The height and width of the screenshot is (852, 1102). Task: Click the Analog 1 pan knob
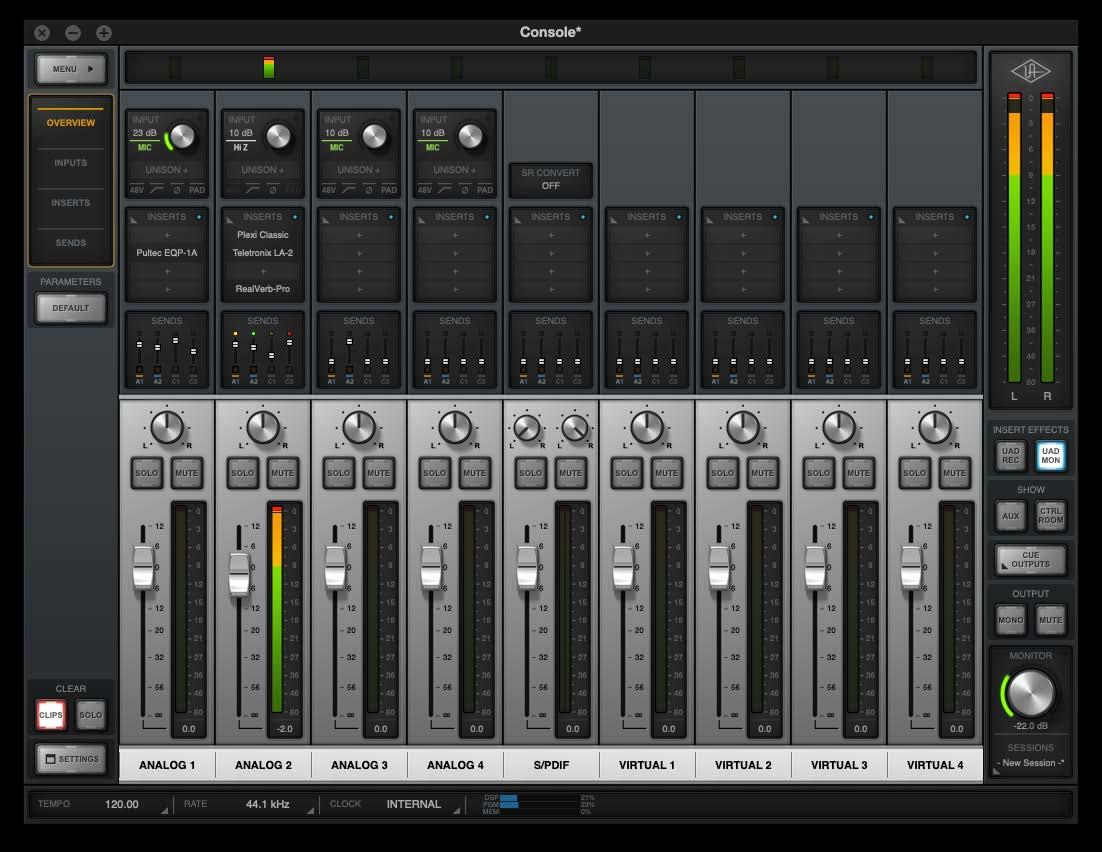point(167,427)
